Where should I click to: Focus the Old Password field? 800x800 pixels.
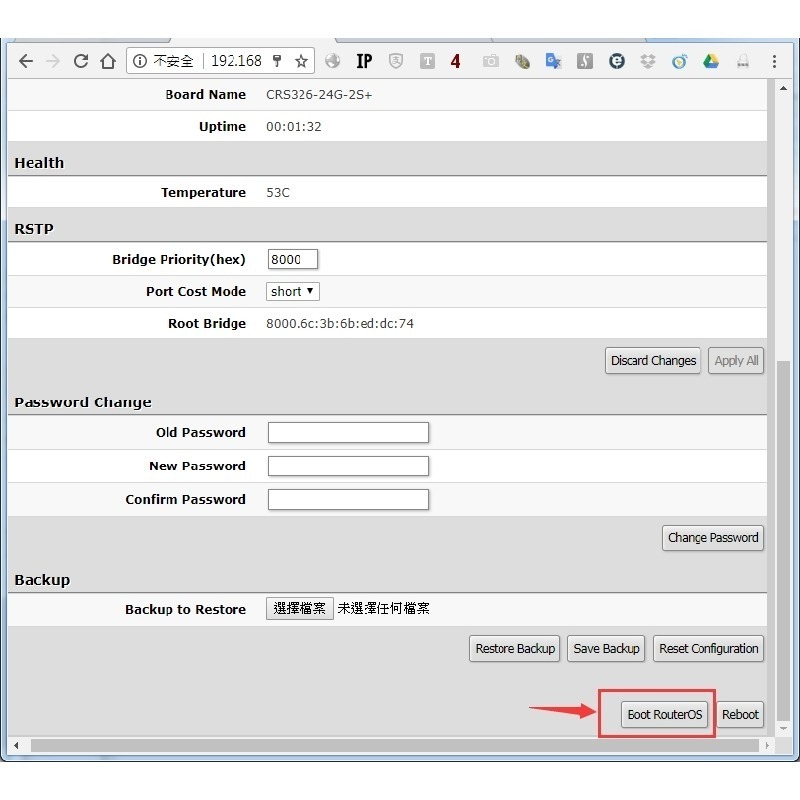(348, 432)
